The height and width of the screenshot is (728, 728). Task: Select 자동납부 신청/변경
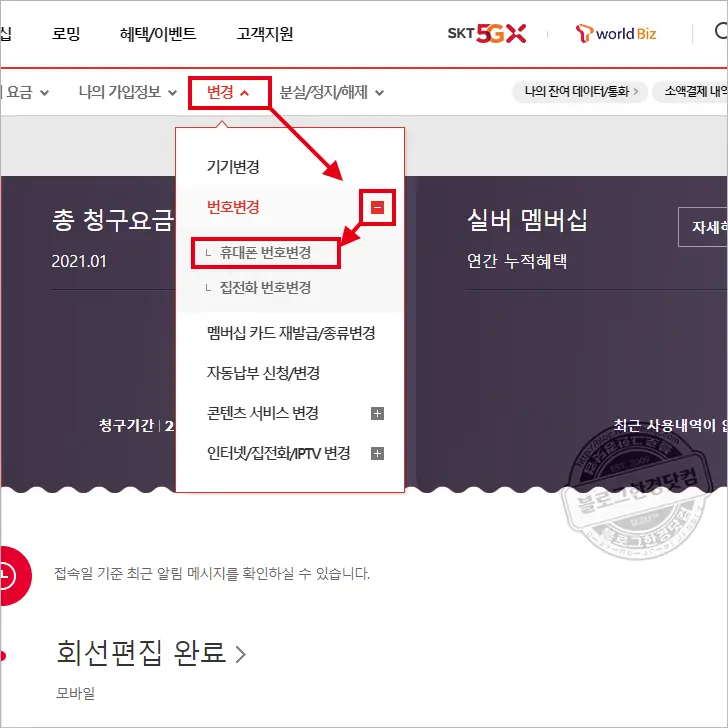coord(263,373)
